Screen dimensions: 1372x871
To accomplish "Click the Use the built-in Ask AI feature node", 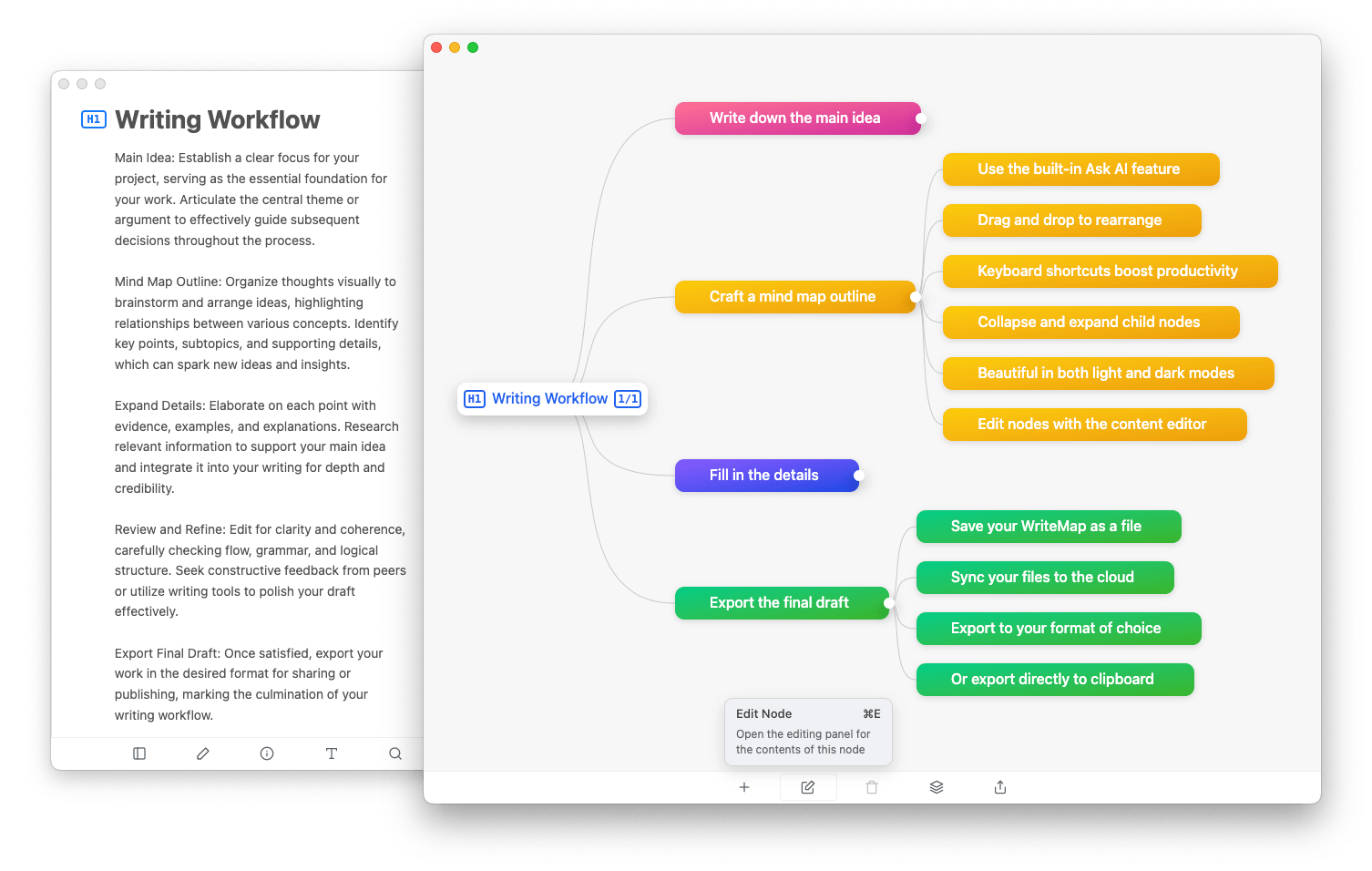I will click(1080, 169).
